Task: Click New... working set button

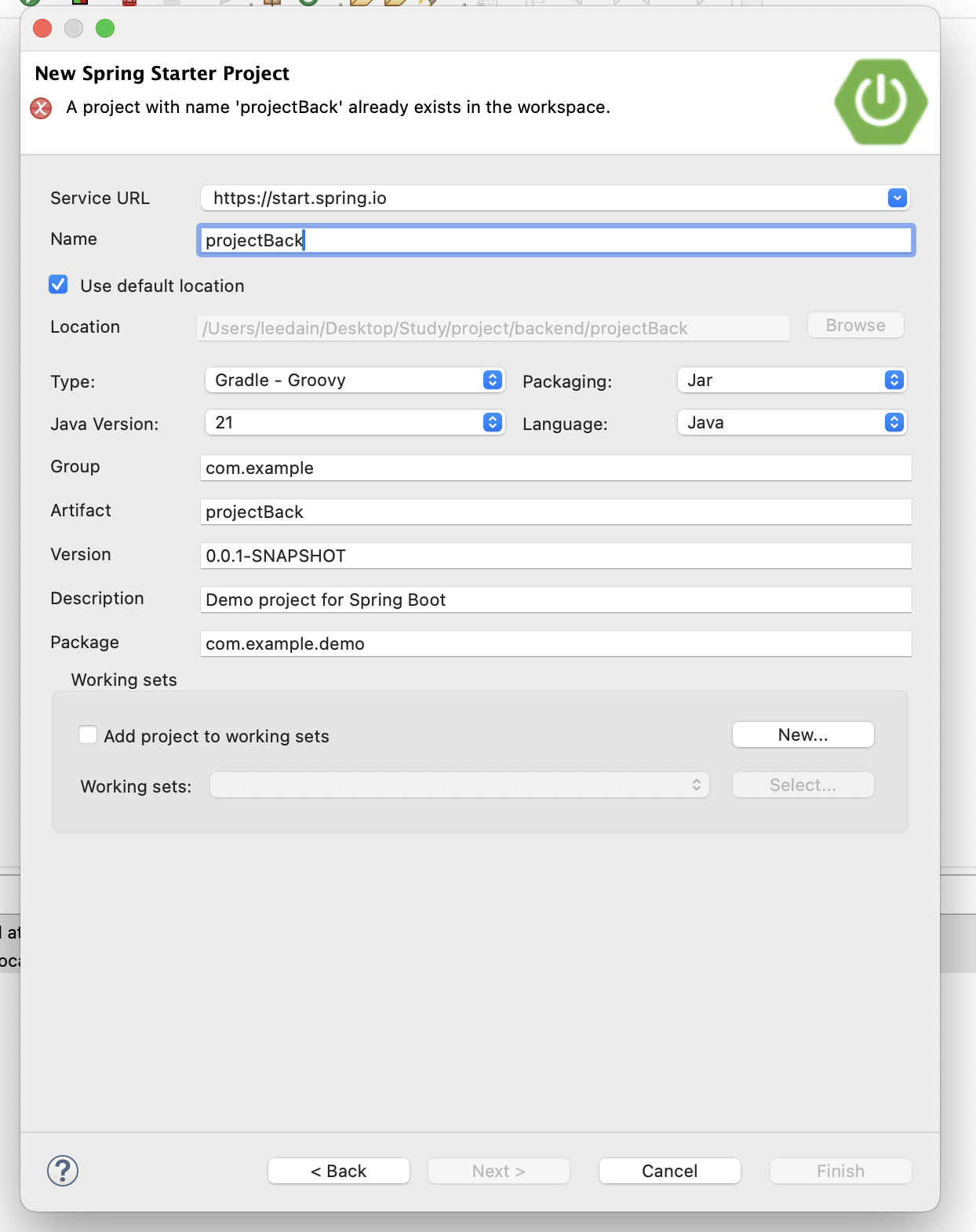Action: pyautogui.click(x=803, y=734)
